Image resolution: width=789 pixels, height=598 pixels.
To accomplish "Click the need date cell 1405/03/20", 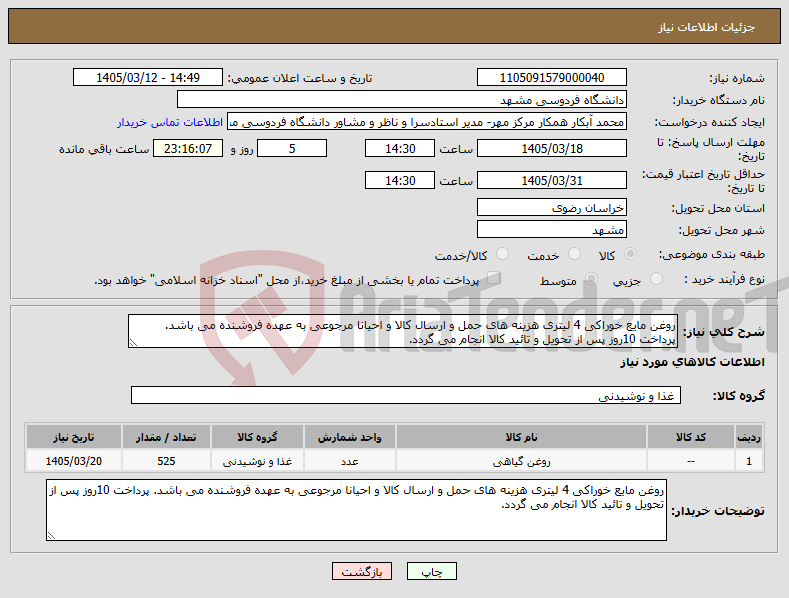I will pos(73,461).
